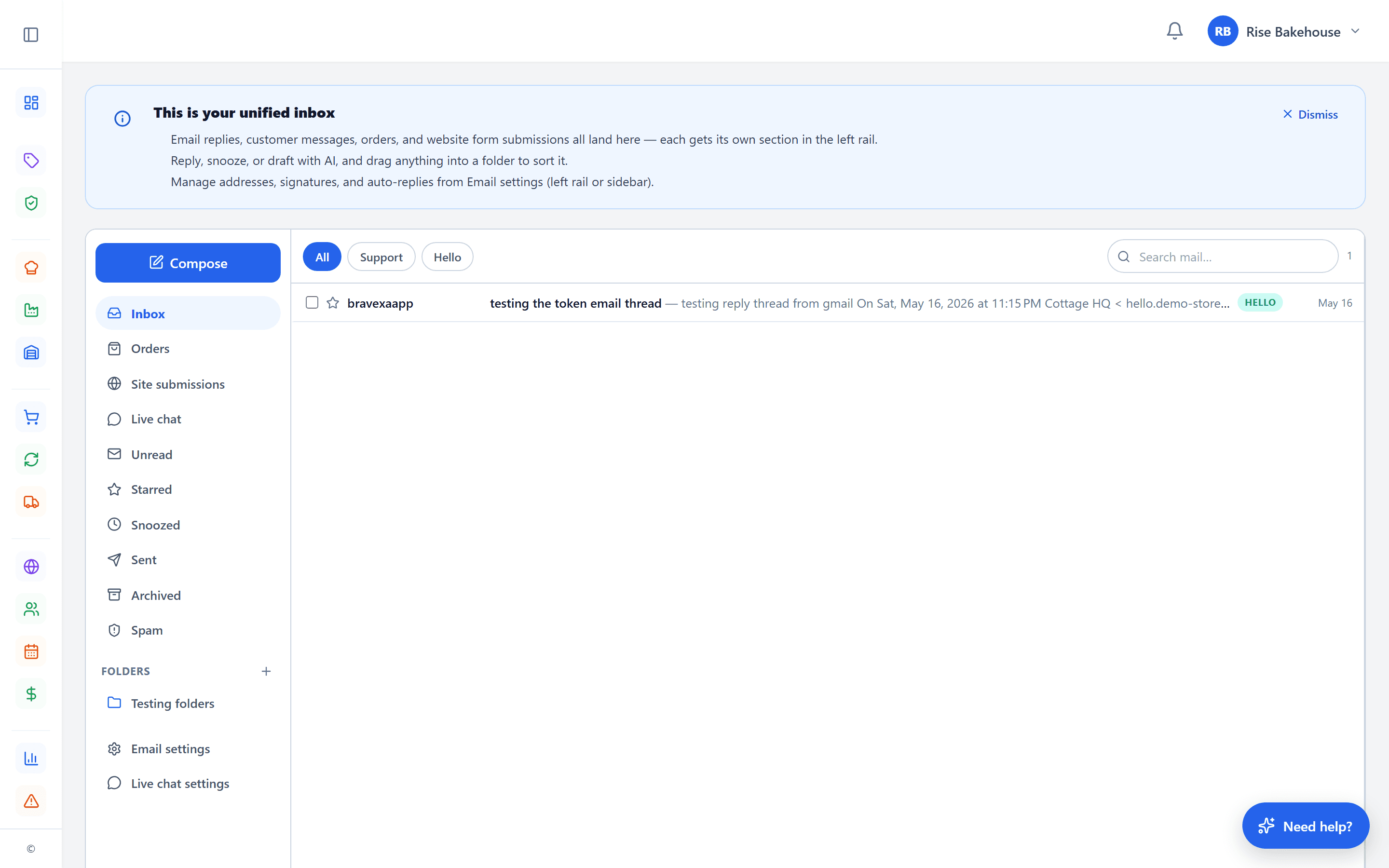Select the Support filter tab
Viewport: 1389px width, 868px height.
[381, 257]
